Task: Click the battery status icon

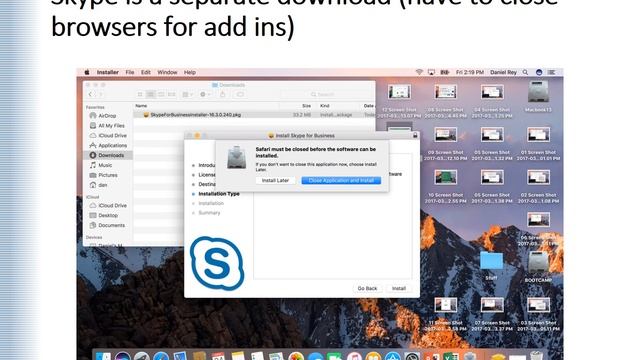Action: click(x=444, y=72)
